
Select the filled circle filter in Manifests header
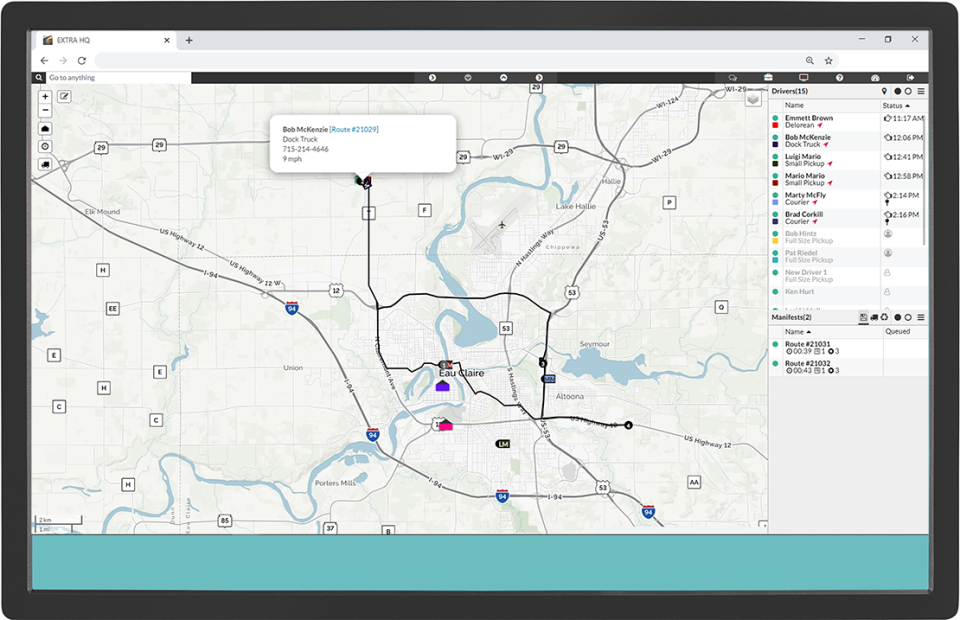click(898, 318)
